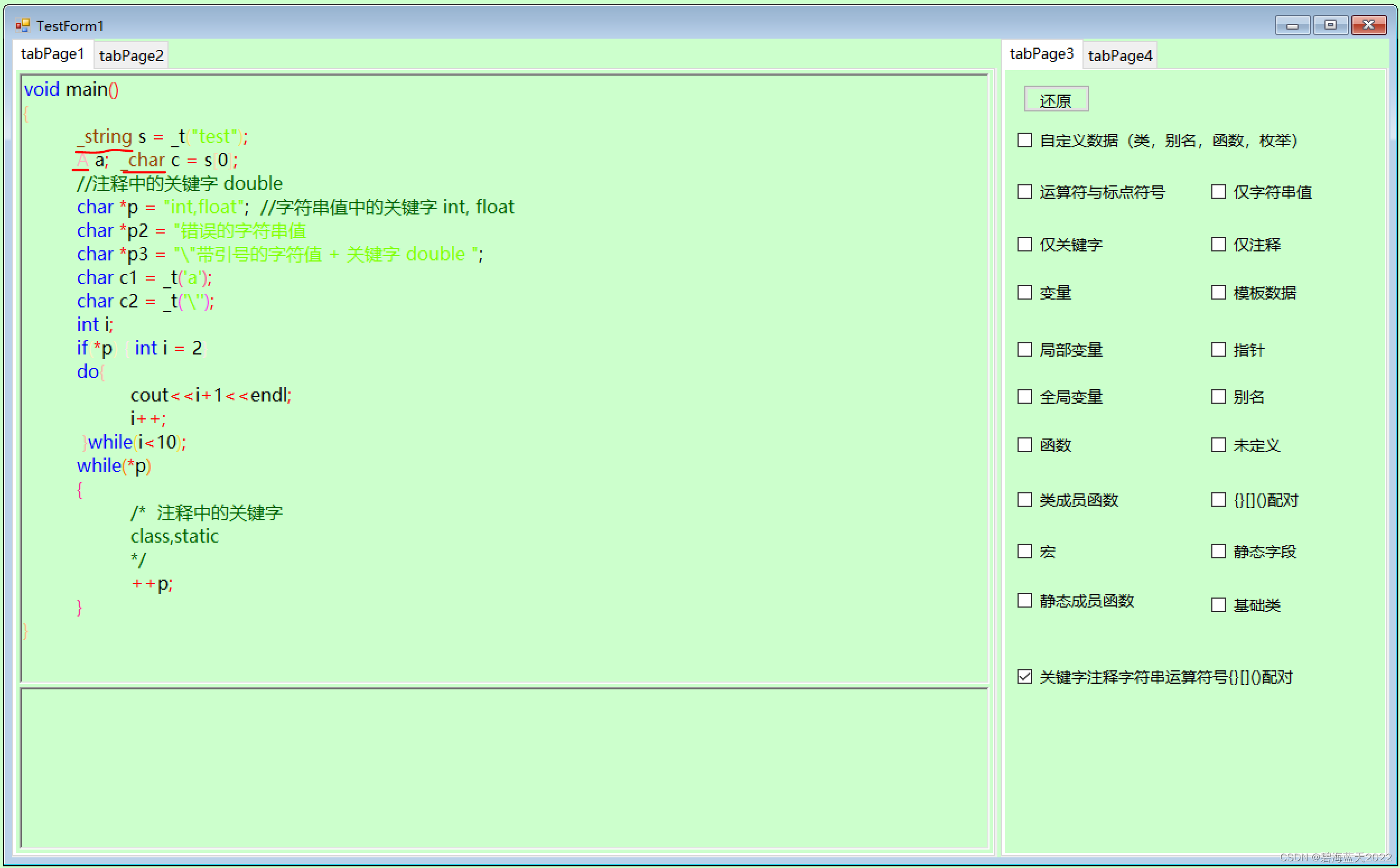Check the 别名 option
Viewport: 1400px width, 868px height.
tap(1218, 396)
